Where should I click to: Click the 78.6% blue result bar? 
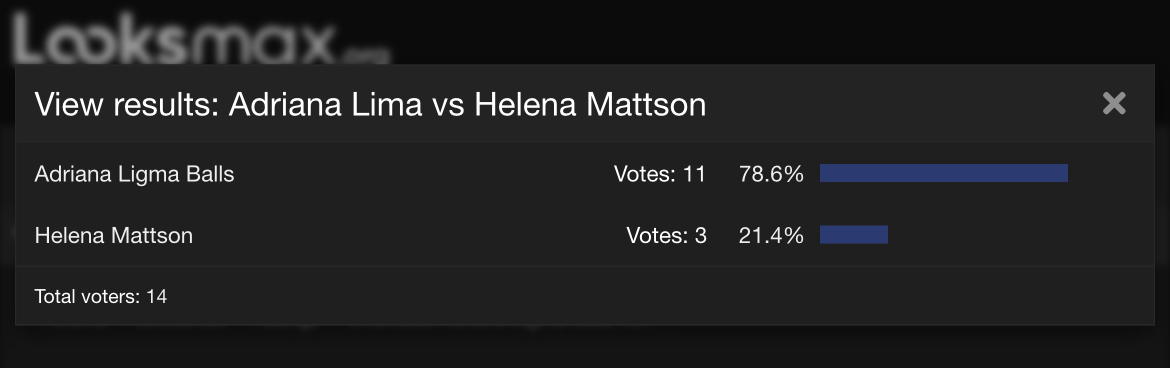[944, 173]
